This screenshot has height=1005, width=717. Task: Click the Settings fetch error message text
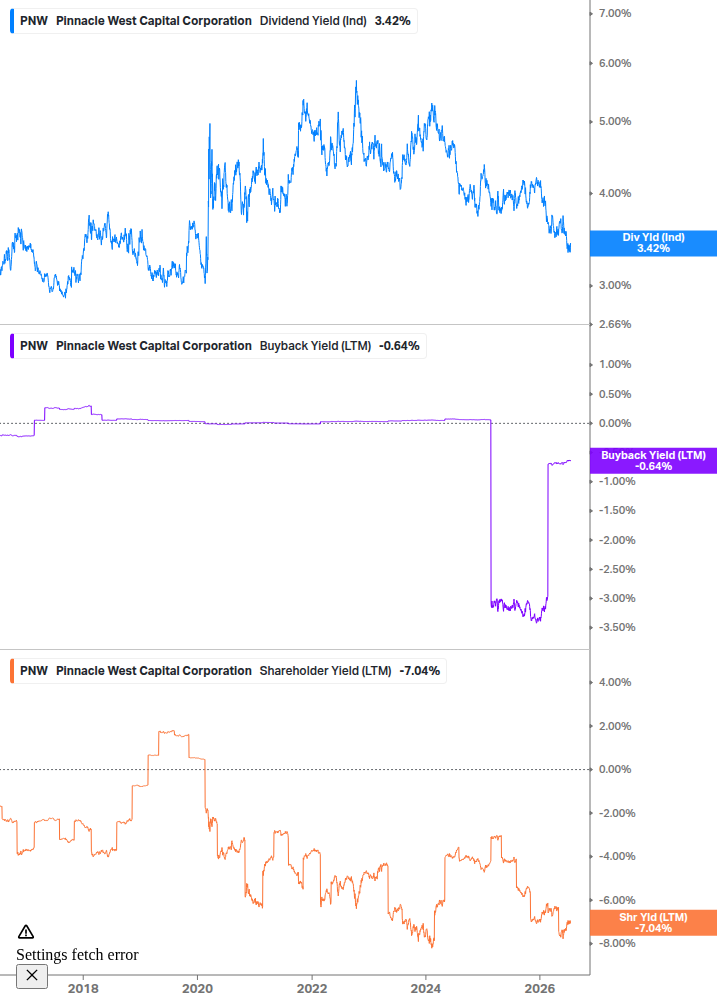coord(78,955)
